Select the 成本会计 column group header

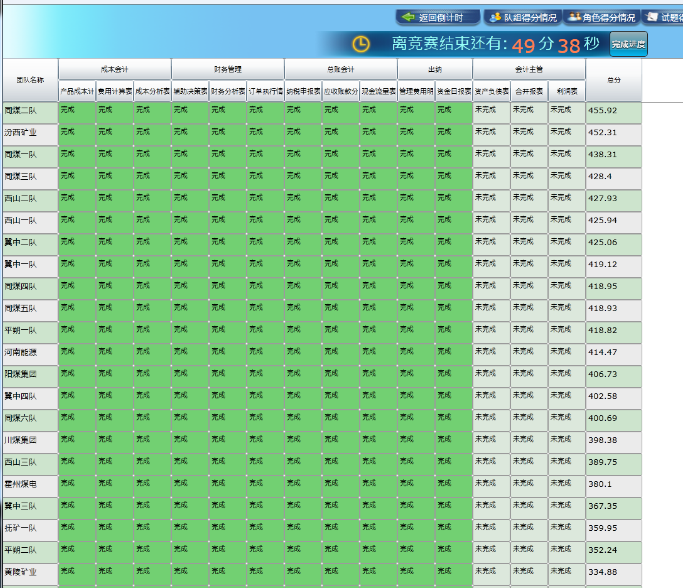click(115, 69)
